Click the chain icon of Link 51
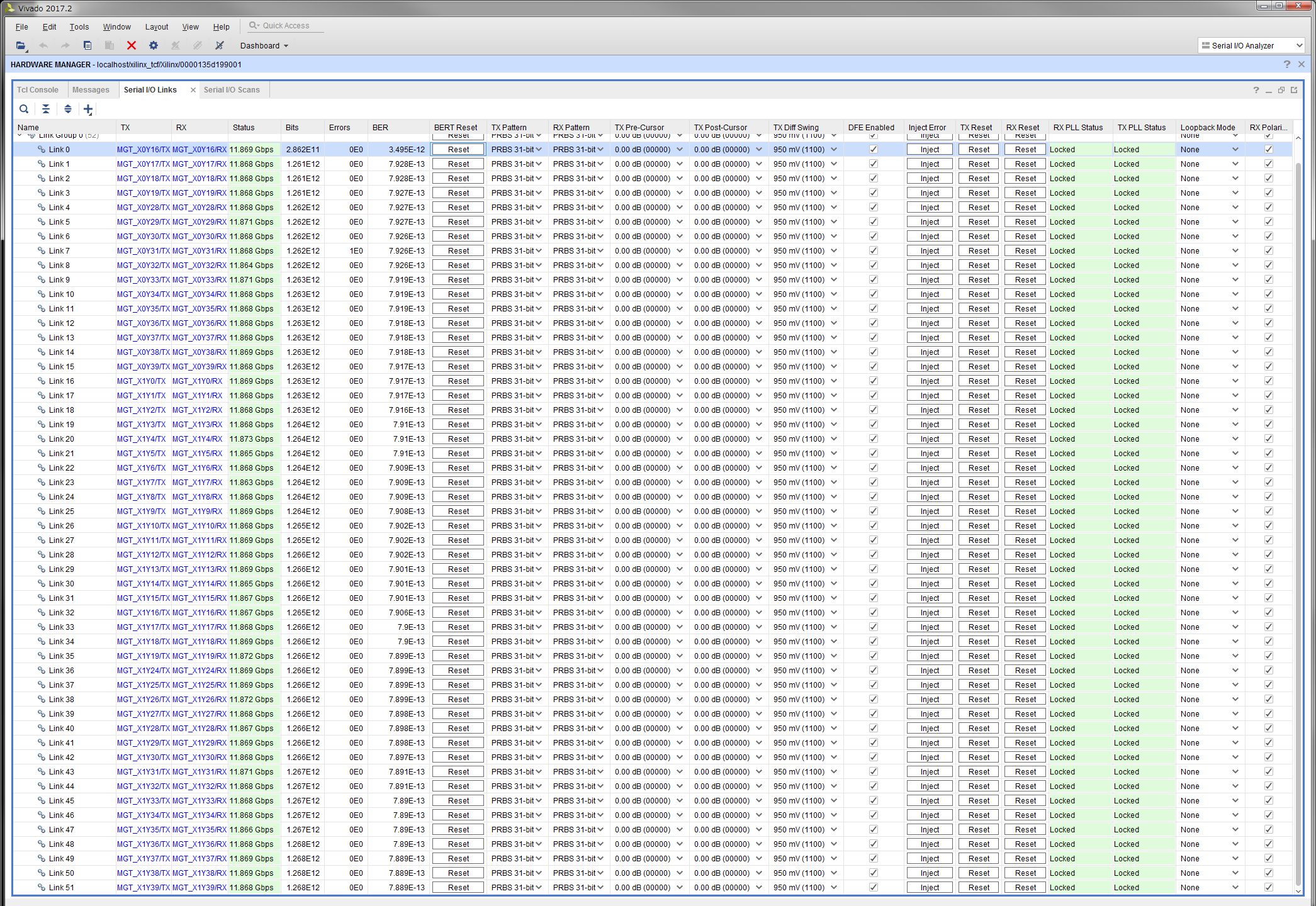Screen dimensions: 1316x906 42,888
